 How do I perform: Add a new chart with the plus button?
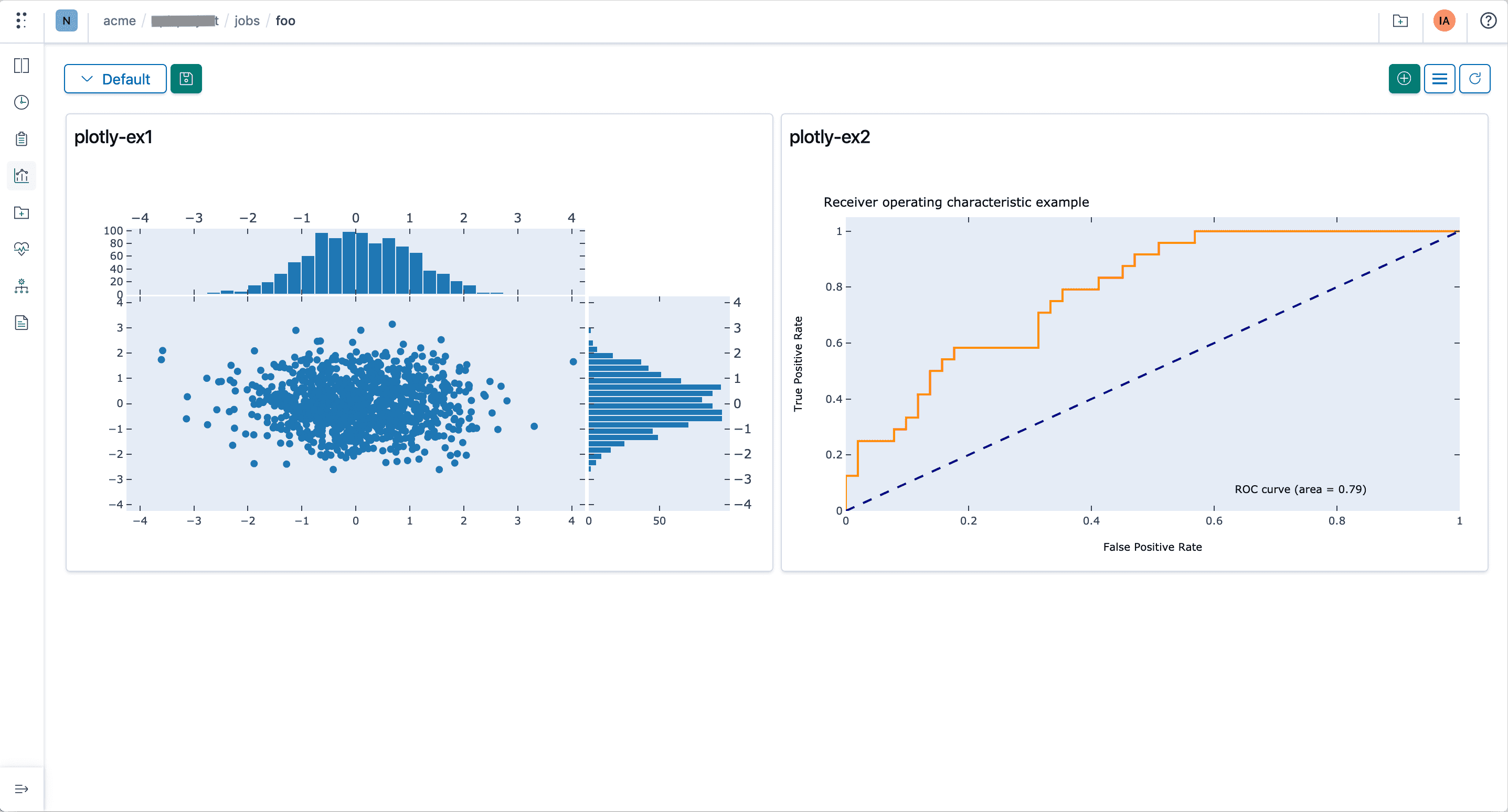coord(1404,79)
